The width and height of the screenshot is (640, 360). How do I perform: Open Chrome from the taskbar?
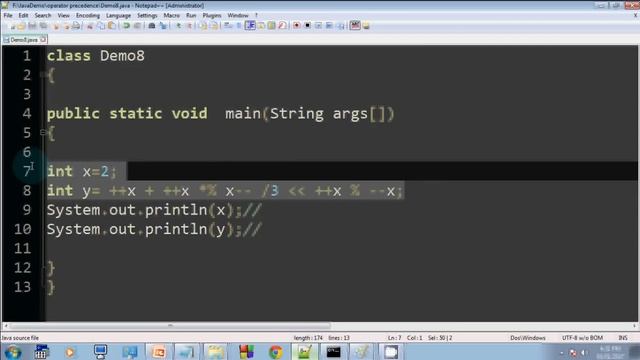click(276, 351)
